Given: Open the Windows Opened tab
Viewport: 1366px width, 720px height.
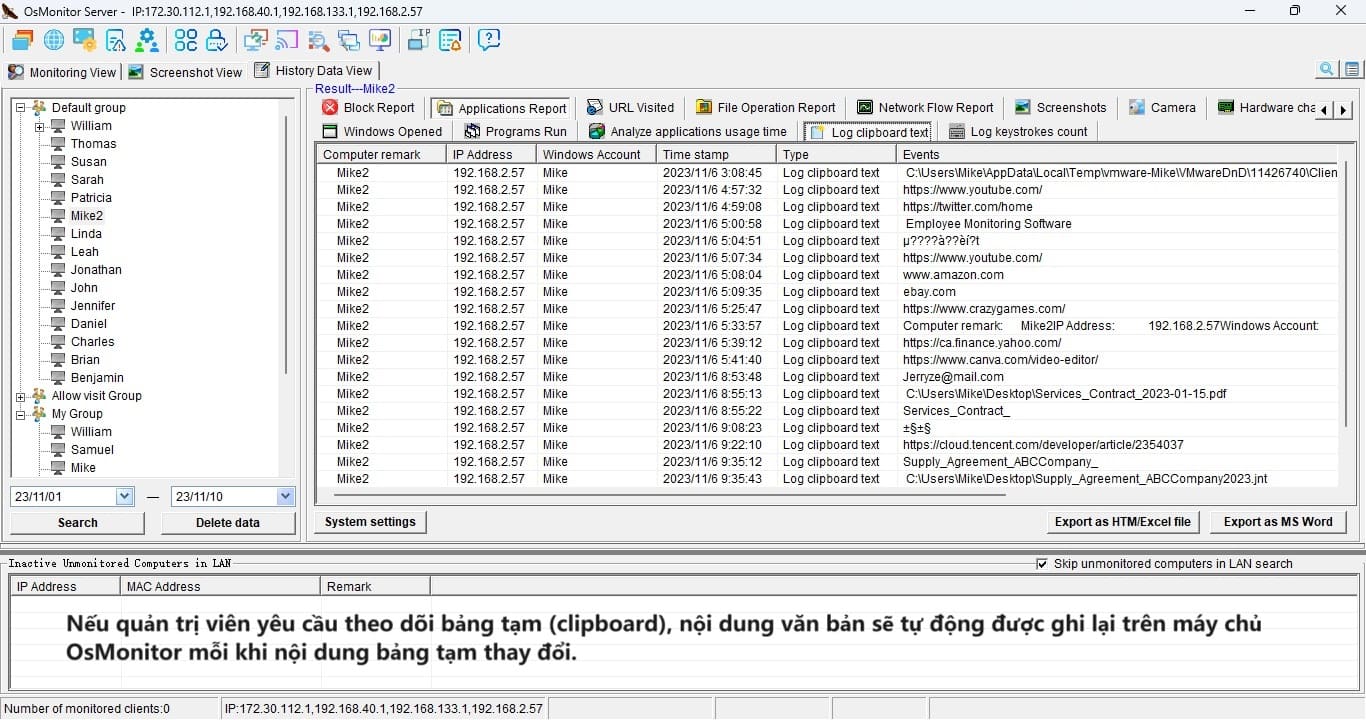Looking at the screenshot, I should [x=382, y=131].
